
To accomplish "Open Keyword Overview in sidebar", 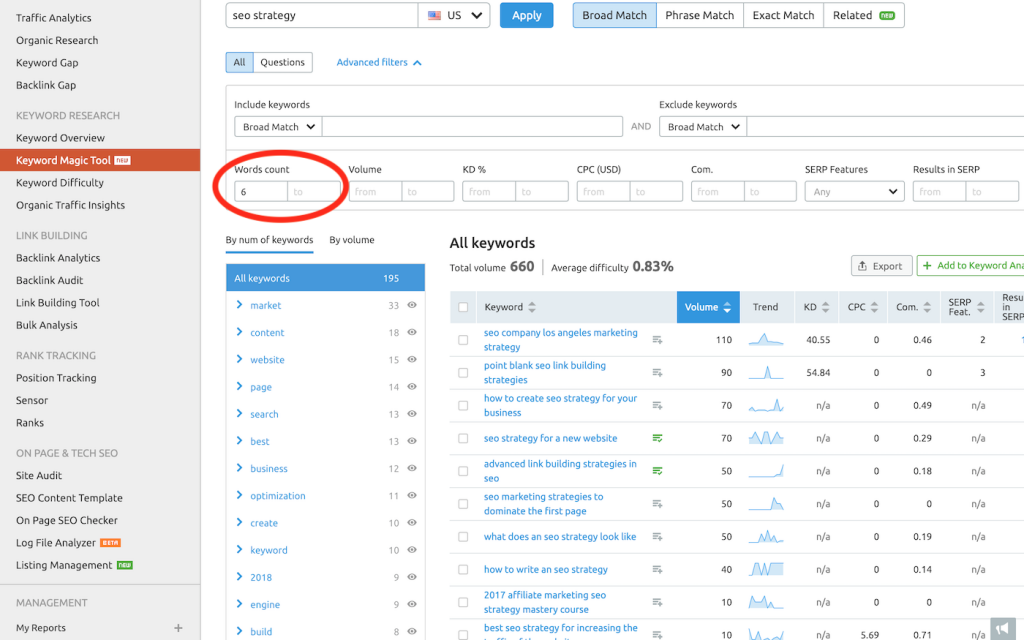I will (60, 138).
